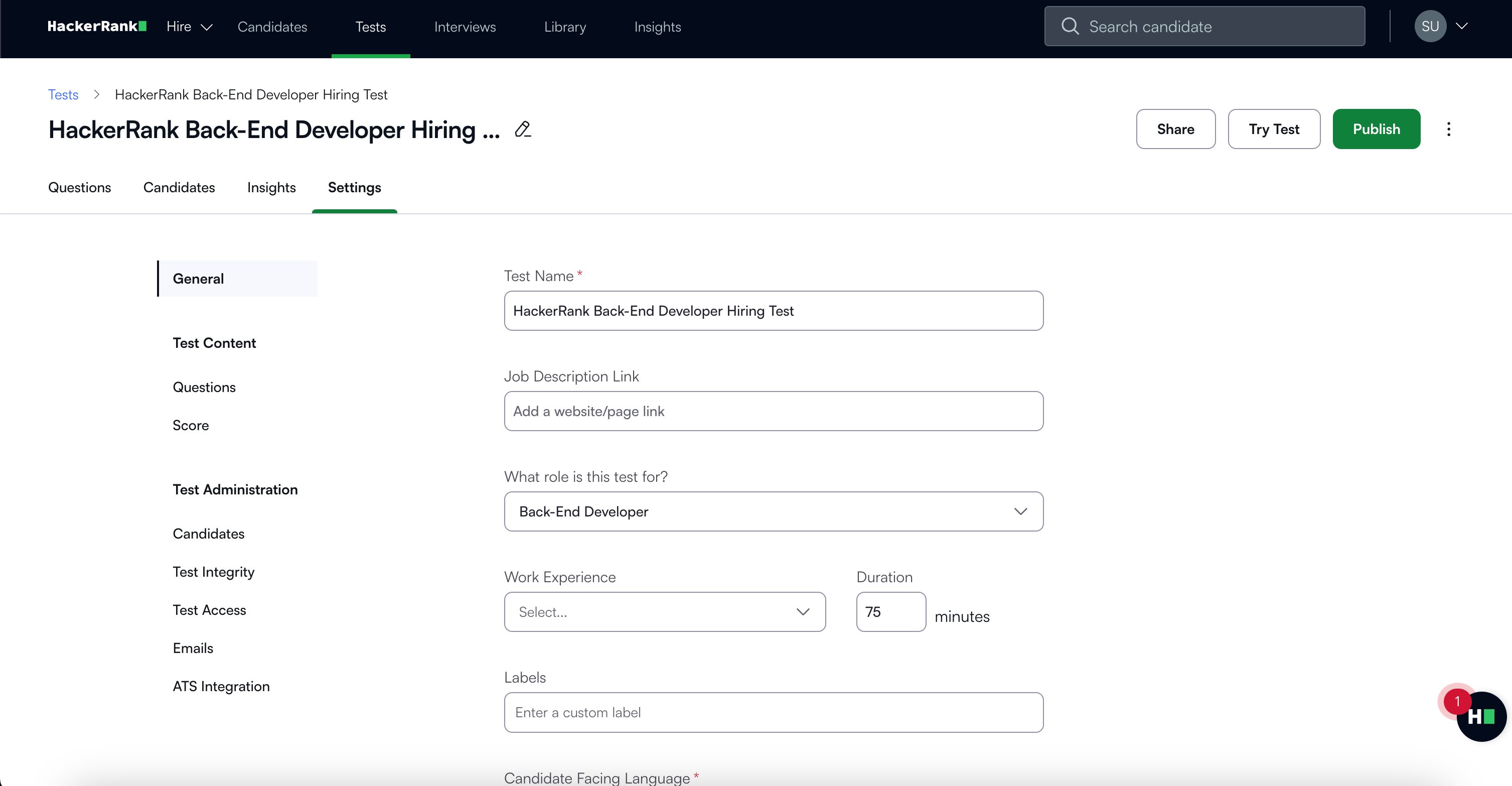The image size is (1512, 786).
Task: Open the Library item in top navigation
Action: pos(565,27)
